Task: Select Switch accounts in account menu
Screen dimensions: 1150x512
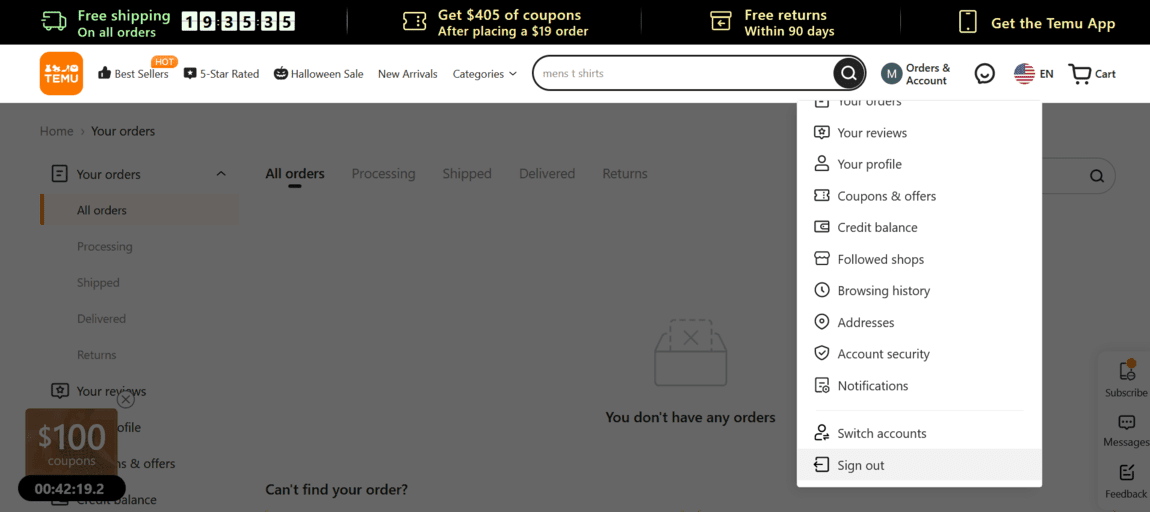Action: point(920,433)
